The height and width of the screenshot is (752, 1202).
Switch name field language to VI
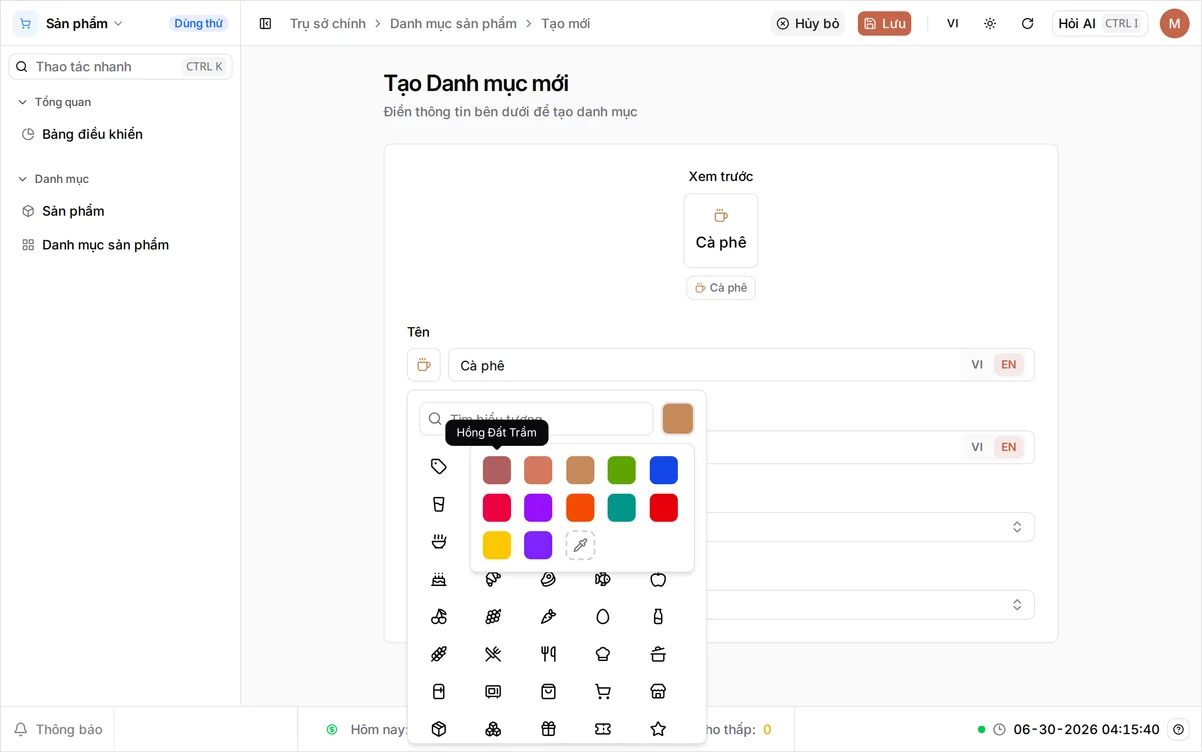pyautogui.click(x=977, y=365)
